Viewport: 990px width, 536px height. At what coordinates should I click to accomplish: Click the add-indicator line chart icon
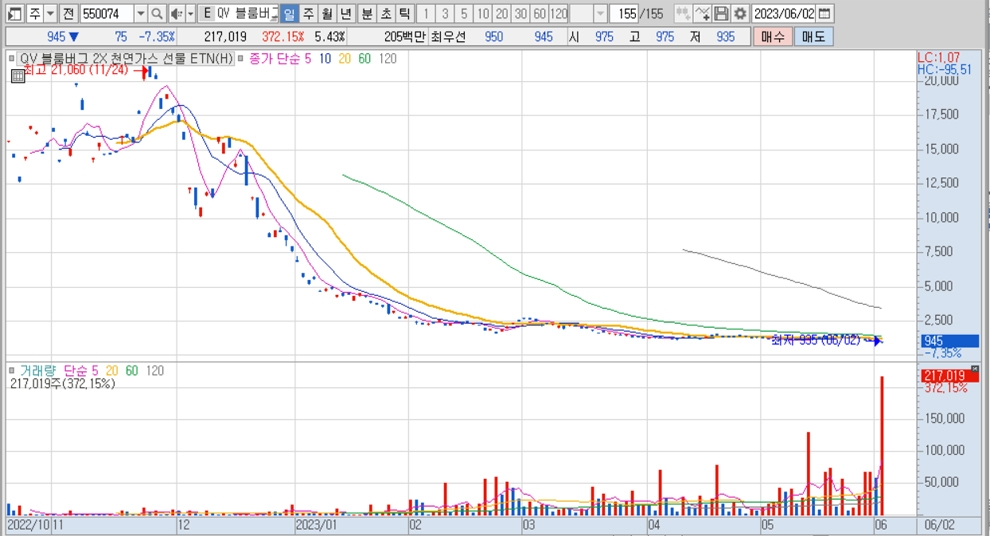pos(702,13)
